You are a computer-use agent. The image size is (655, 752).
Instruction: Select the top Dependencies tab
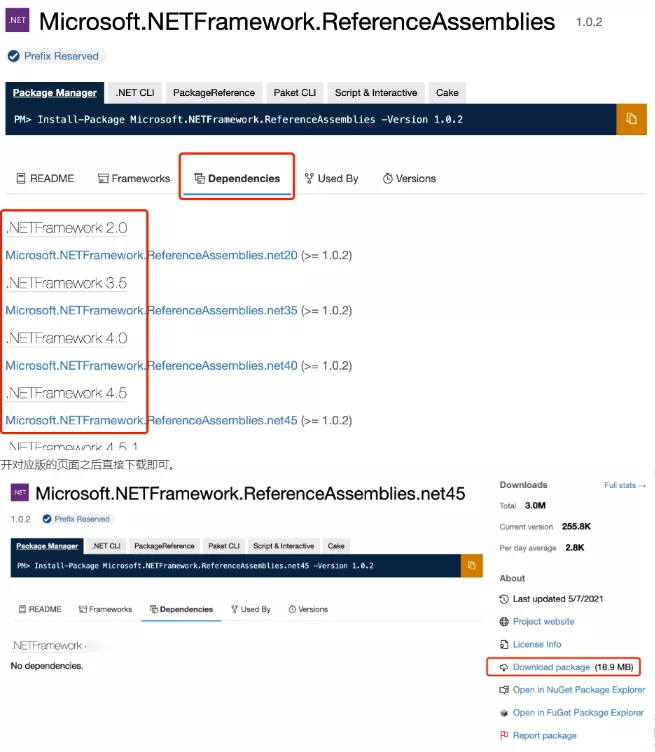237,178
